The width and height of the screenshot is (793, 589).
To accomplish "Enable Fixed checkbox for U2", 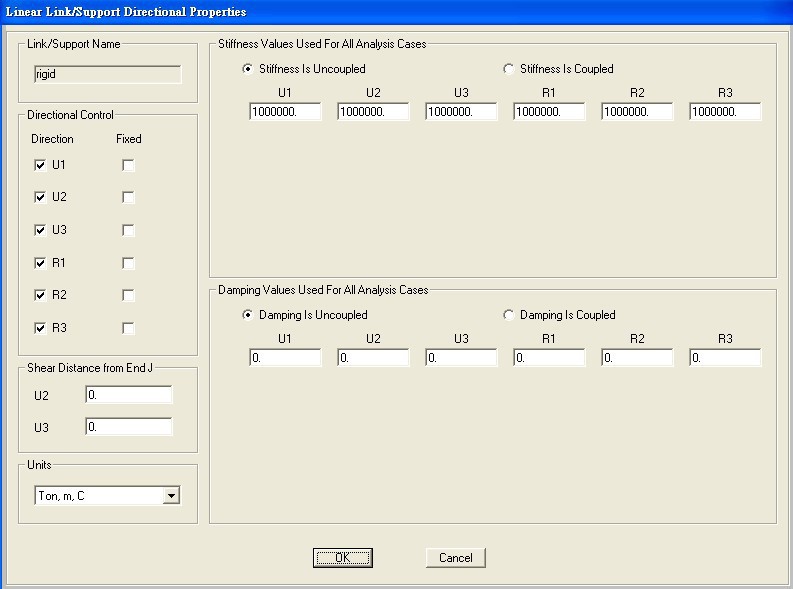I will [128, 197].
